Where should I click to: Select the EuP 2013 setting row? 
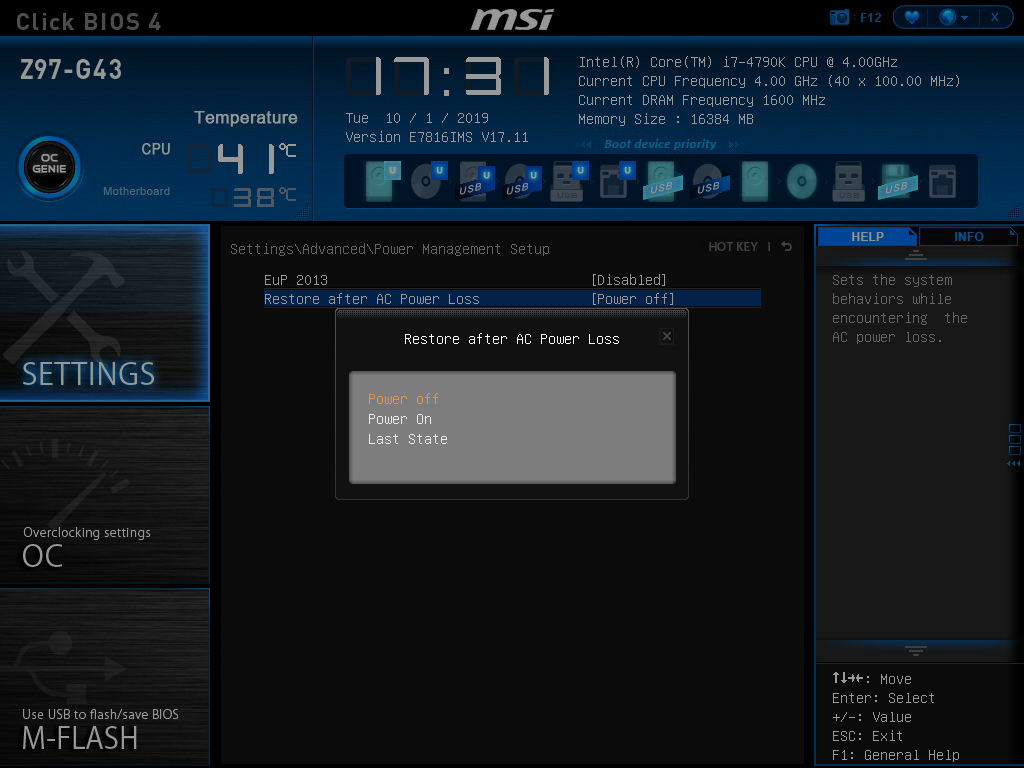coord(512,280)
